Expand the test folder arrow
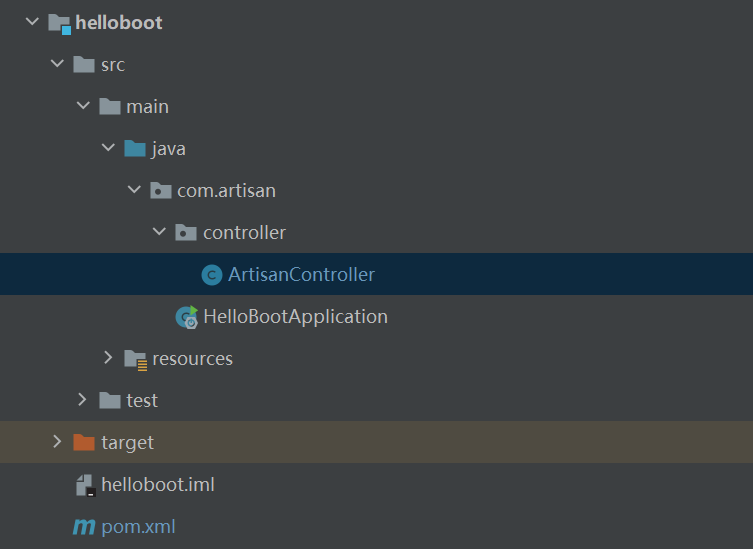Viewport: 753px width, 549px height. [x=83, y=400]
